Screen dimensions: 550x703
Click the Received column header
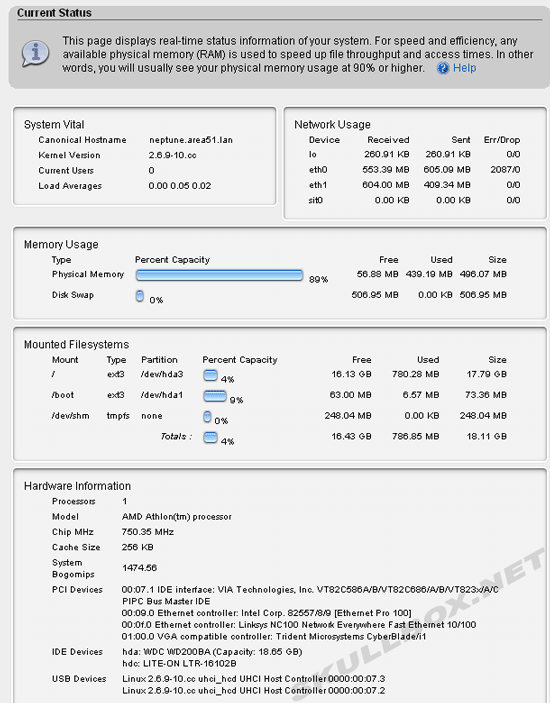point(388,140)
